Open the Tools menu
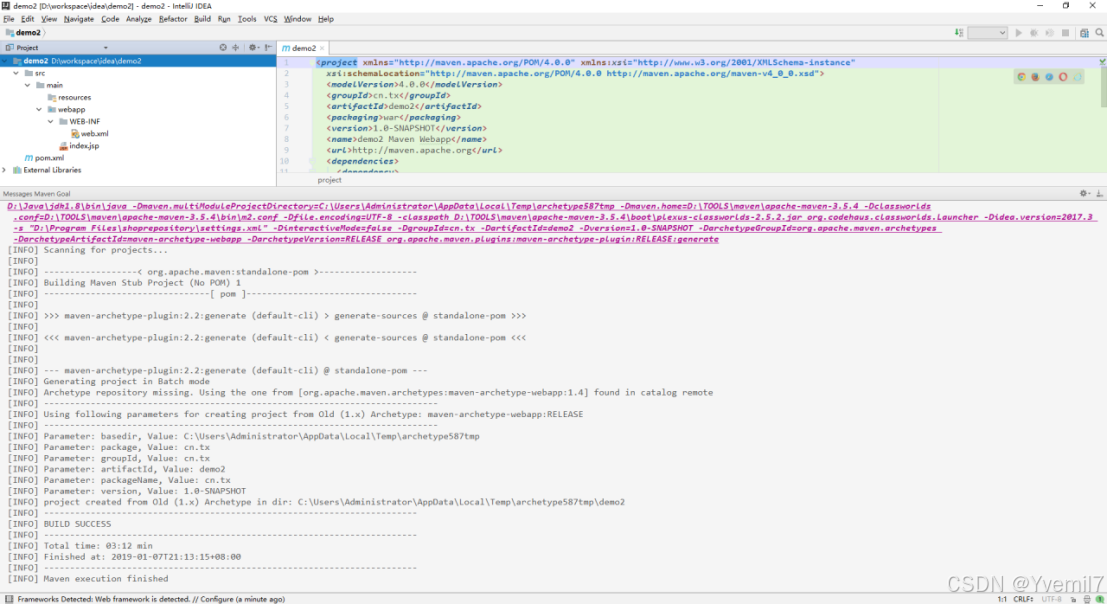 (x=247, y=19)
